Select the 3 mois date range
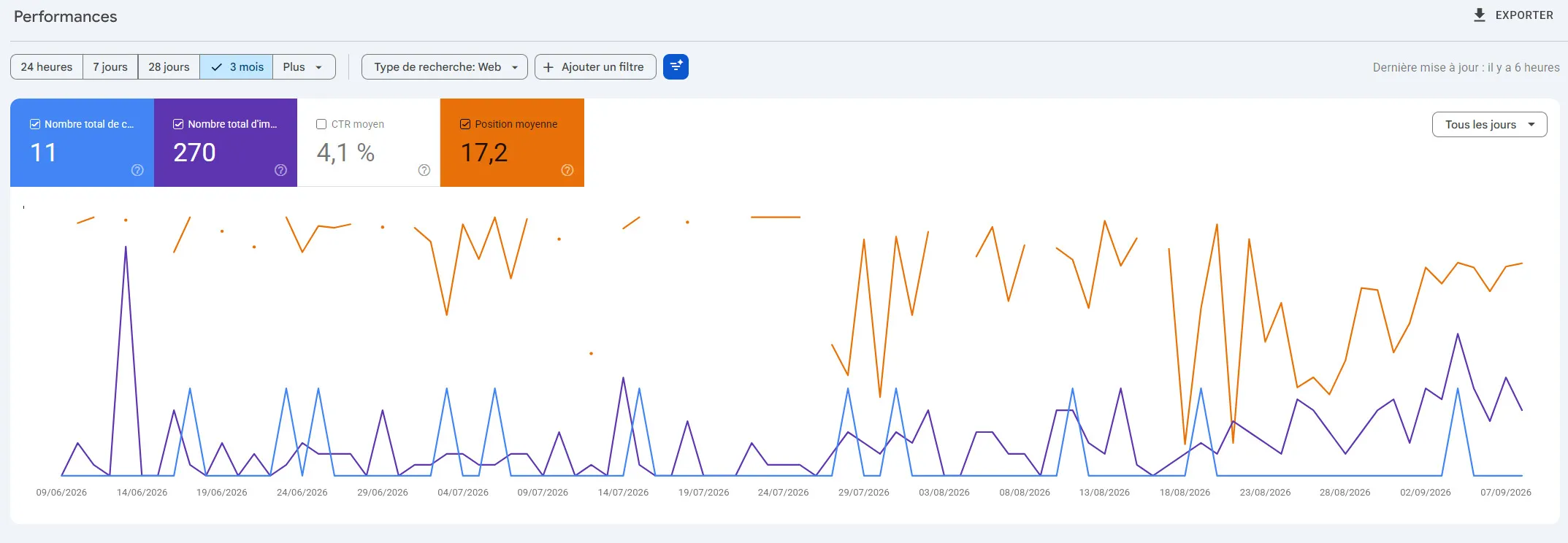This screenshot has height=543, width=1568. [237, 67]
